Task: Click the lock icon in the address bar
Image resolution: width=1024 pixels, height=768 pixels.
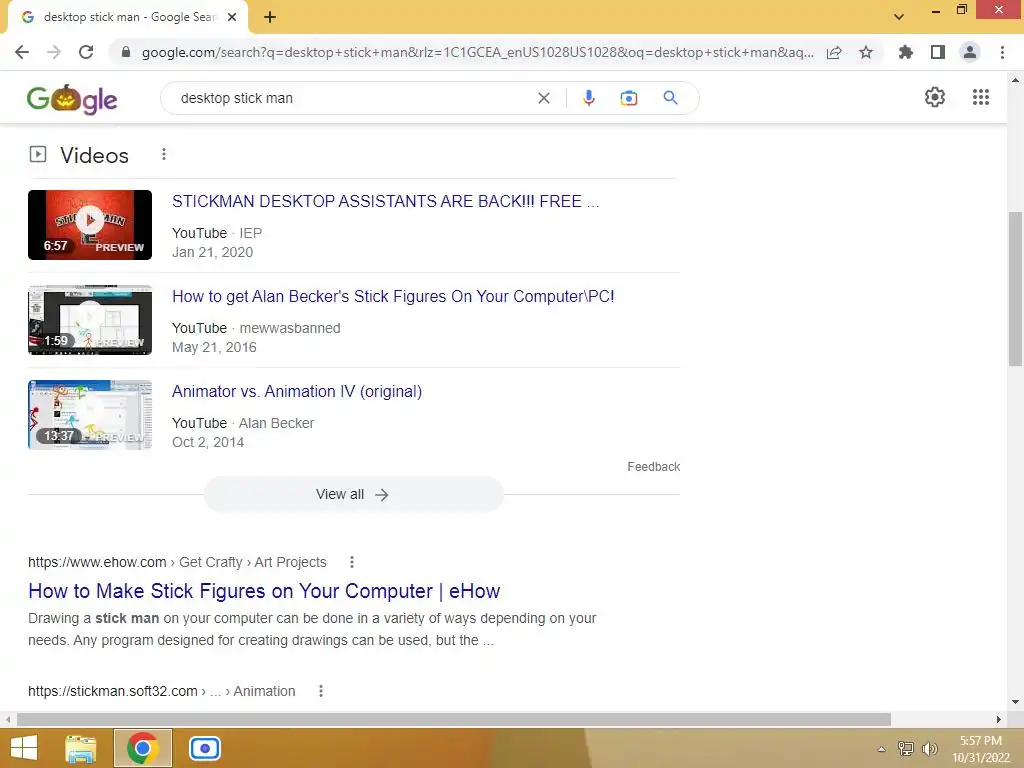Action: click(x=126, y=52)
